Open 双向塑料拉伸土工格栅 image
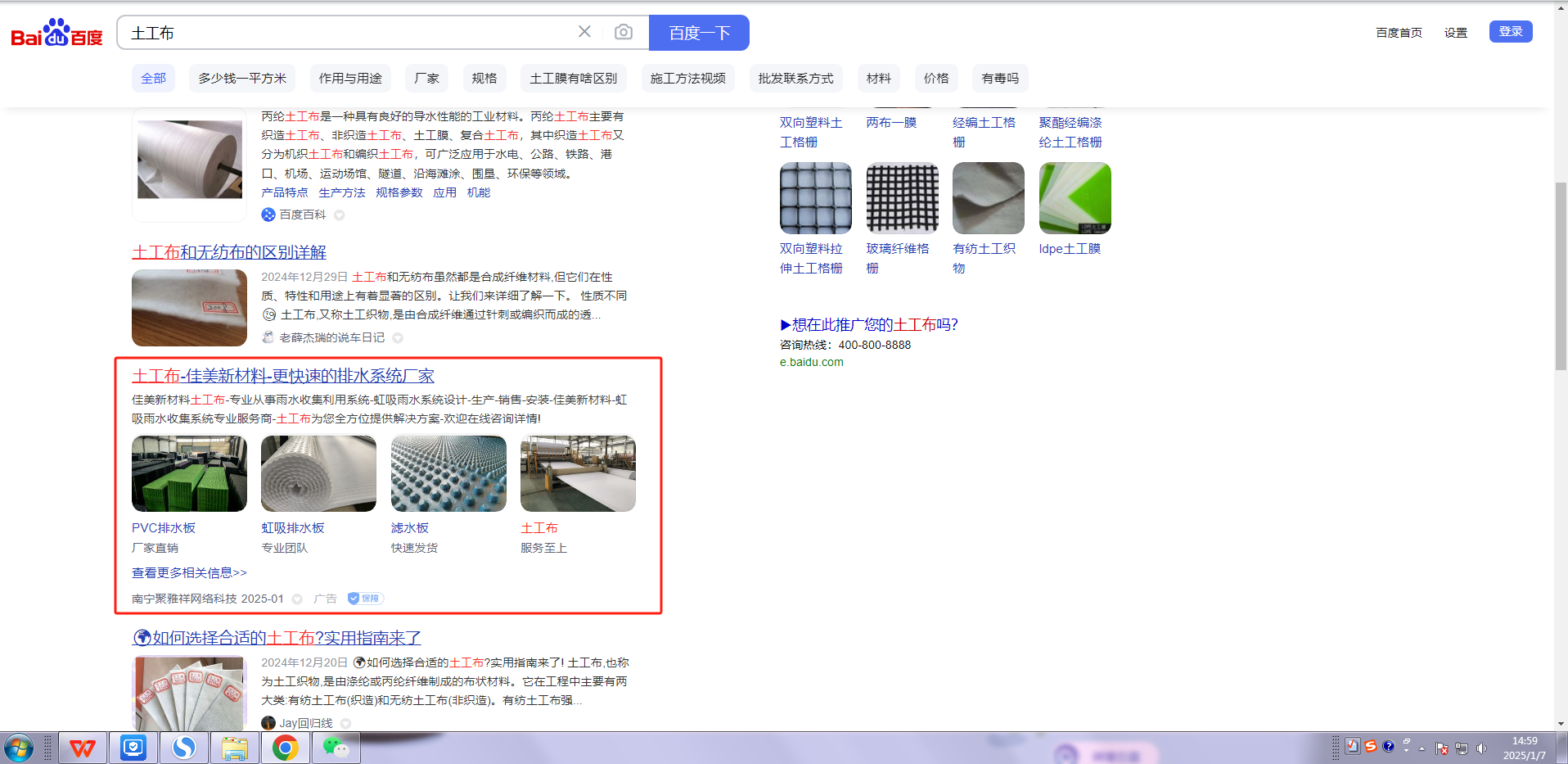Viewport: 1568px width, 764px height. point(816,198)
